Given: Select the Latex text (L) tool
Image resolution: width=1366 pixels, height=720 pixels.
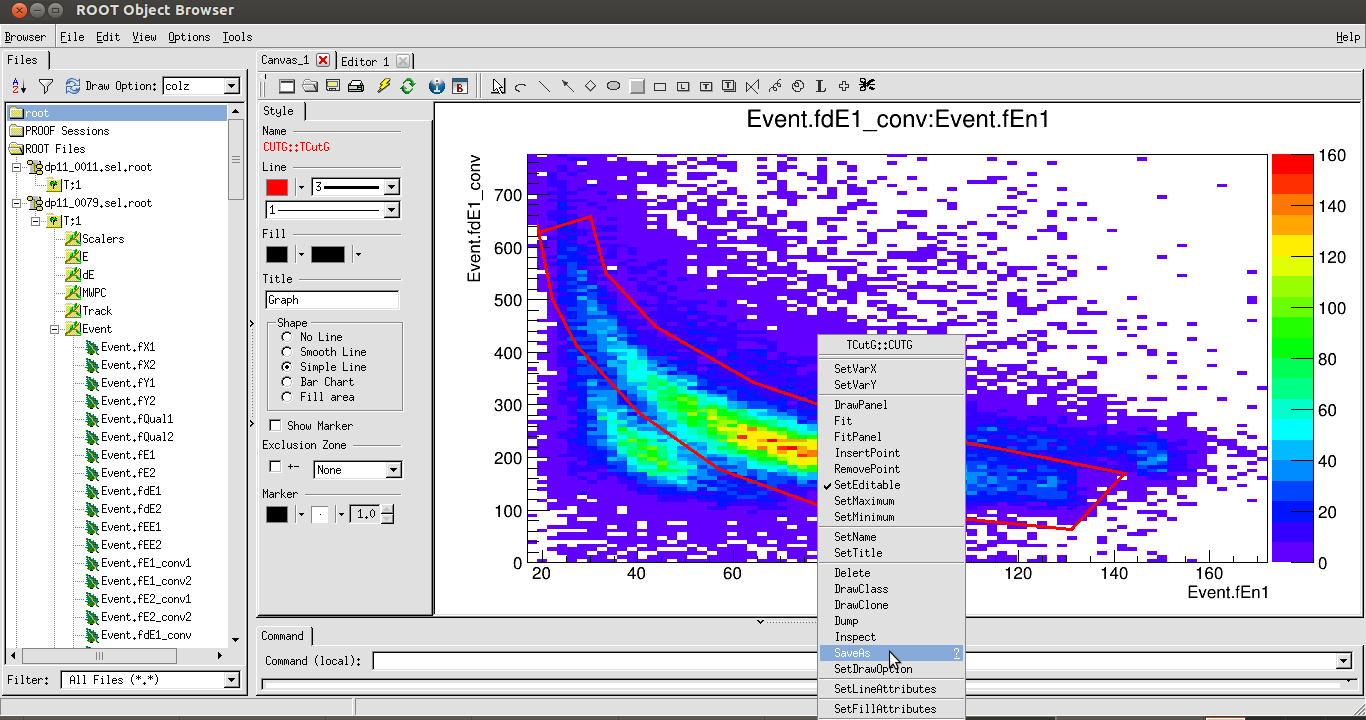Looking at the screenshot, I should pyautogui.click(x=821, y=86).
